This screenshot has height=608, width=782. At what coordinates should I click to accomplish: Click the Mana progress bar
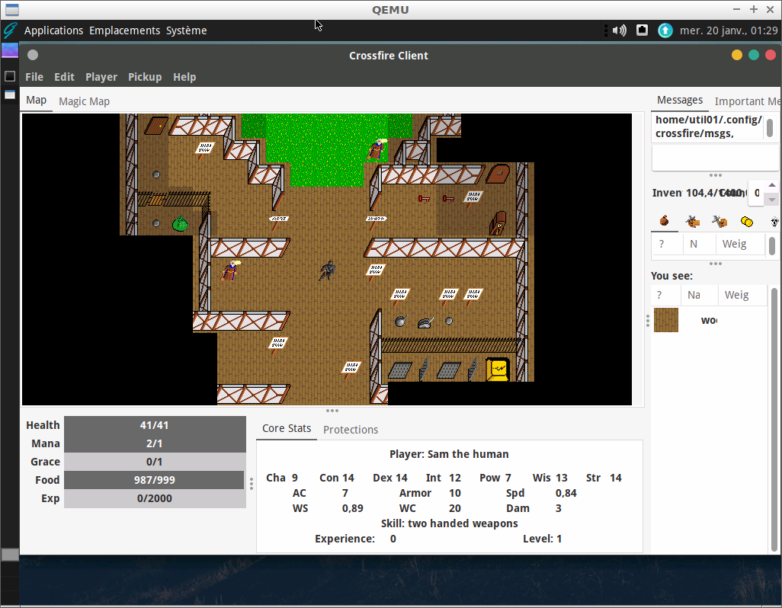tap(155, 443)
